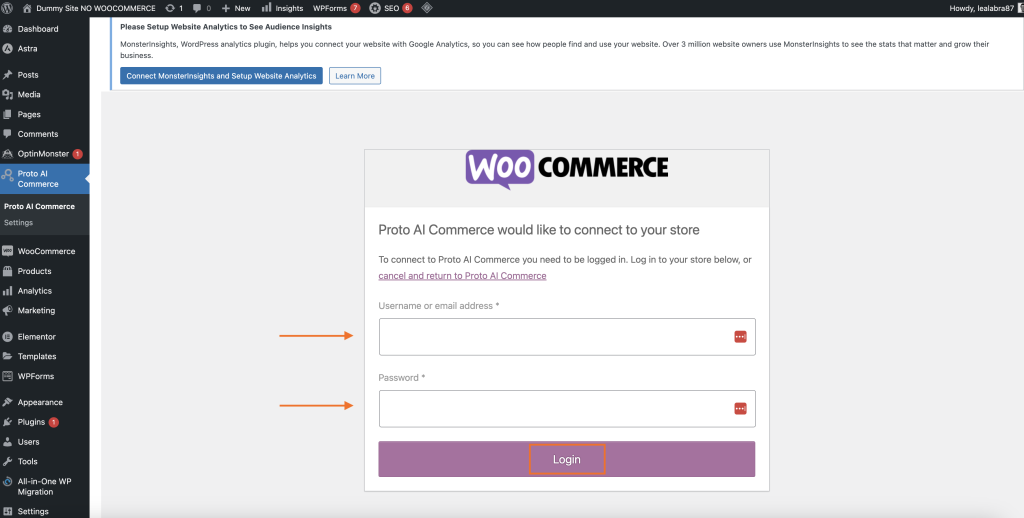Screen dimensions: 1024x518
Task: Open OptinMonster sidebar item
Action: [x=44, y=154]
